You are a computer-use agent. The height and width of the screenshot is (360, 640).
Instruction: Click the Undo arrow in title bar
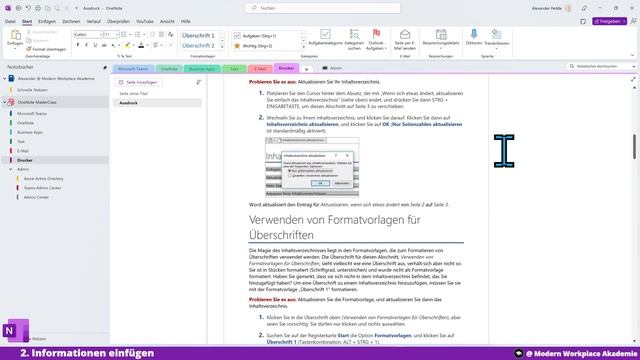tap(28, 8)
